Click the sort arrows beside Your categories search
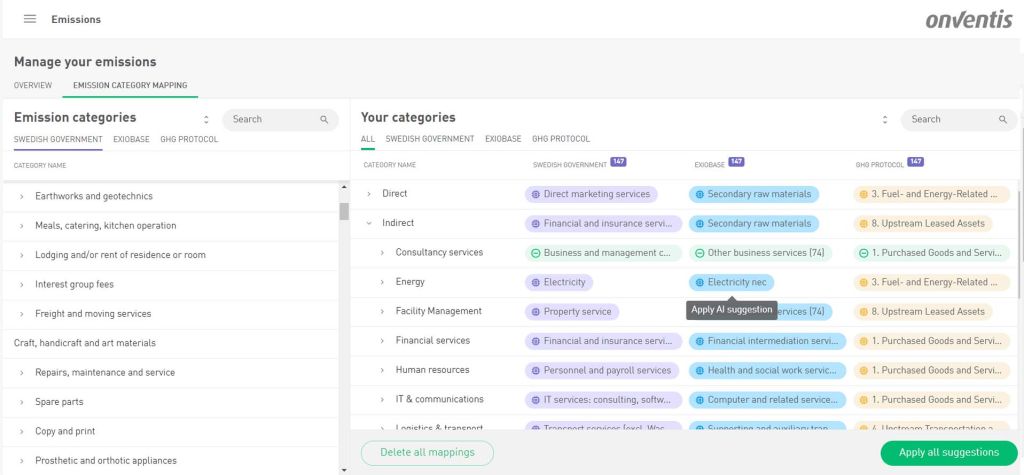The height and width of the screenshot is (475, 1024). pyautogui.click(x=885, y=120)
